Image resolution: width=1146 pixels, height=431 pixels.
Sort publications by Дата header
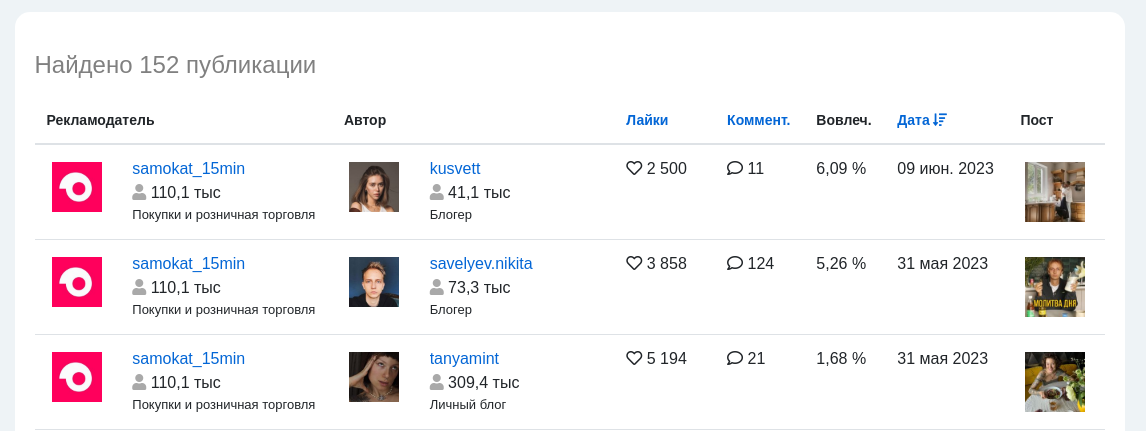(x=913, y=121)
